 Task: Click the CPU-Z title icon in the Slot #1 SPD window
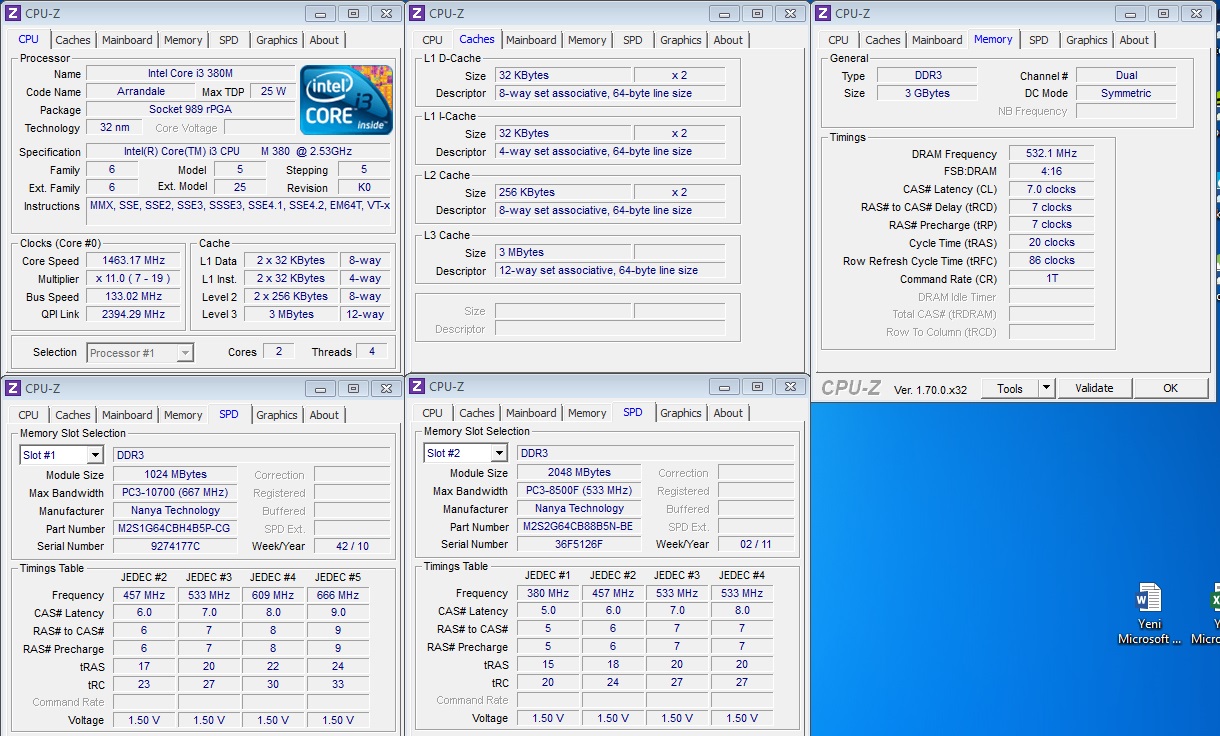coord(13,388)
